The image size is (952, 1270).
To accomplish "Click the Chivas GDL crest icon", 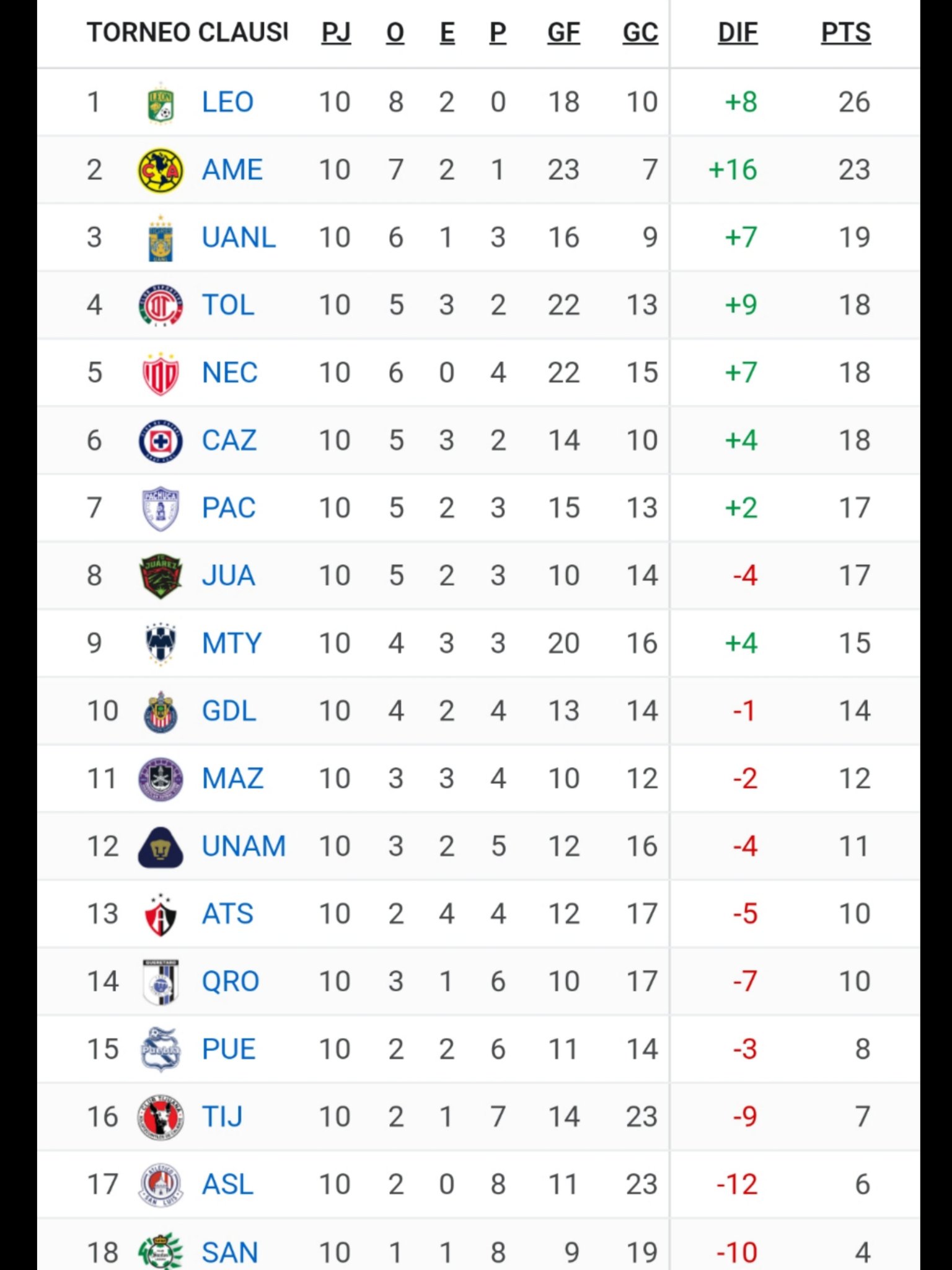I will [161, 712].
